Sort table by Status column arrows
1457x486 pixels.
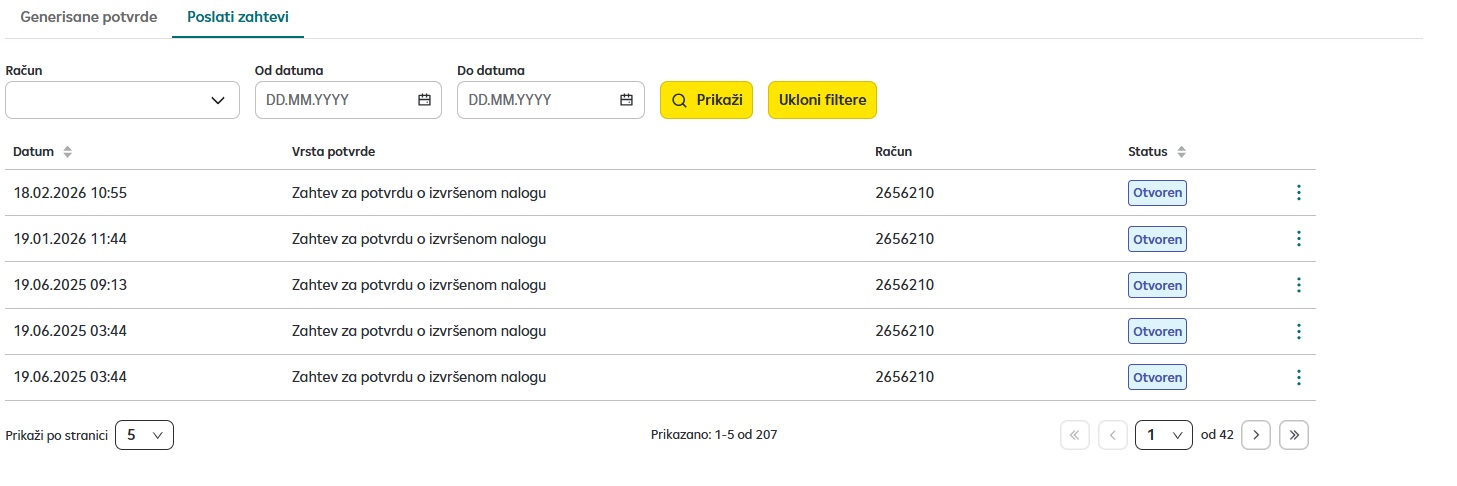point(1181,152)
